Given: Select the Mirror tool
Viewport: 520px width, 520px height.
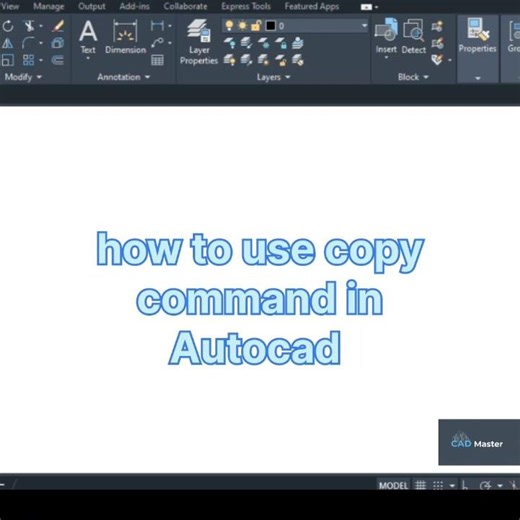Looking at the screenshot, I should [x=8, y=43].
